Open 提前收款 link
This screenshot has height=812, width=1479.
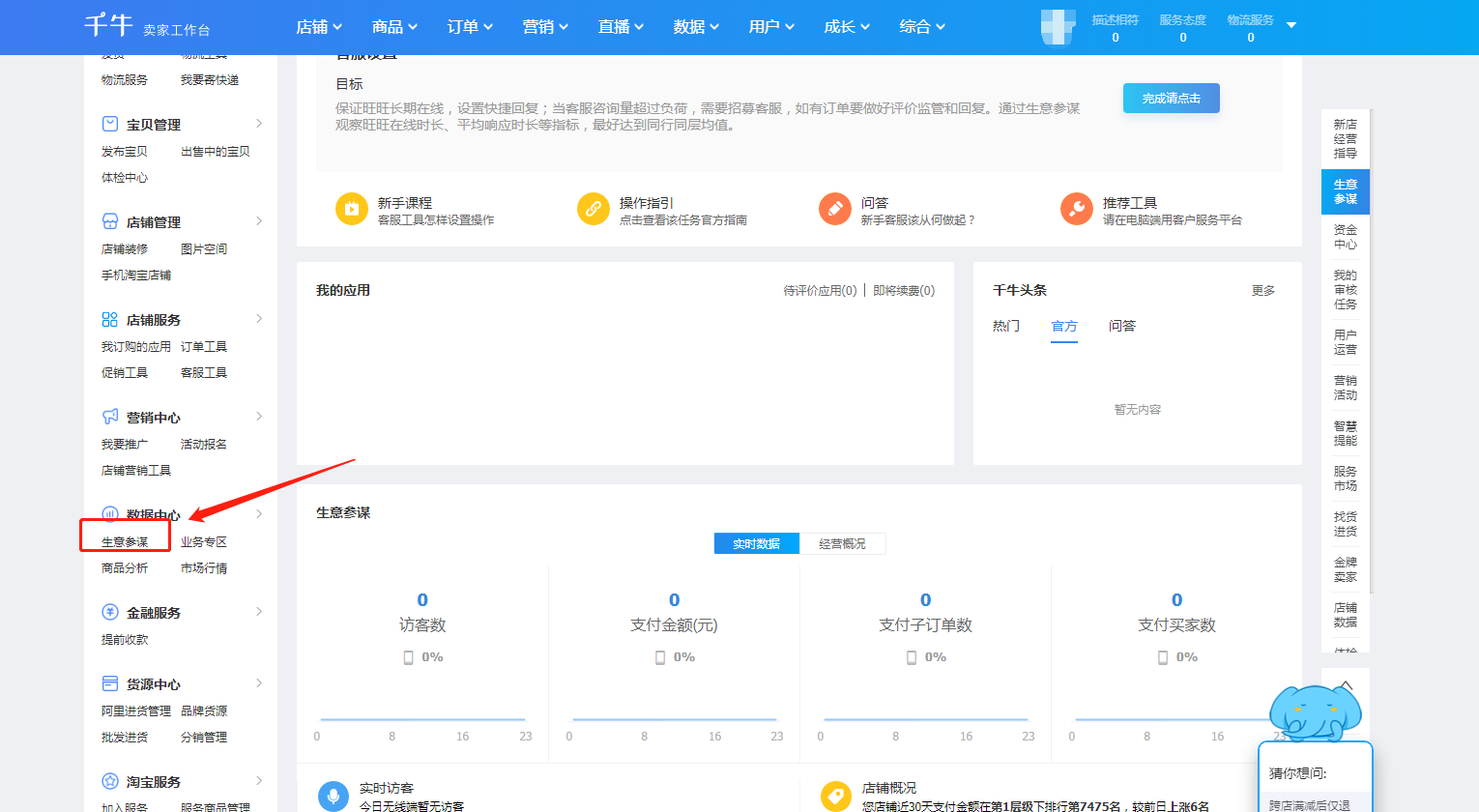tap(125, 640)
